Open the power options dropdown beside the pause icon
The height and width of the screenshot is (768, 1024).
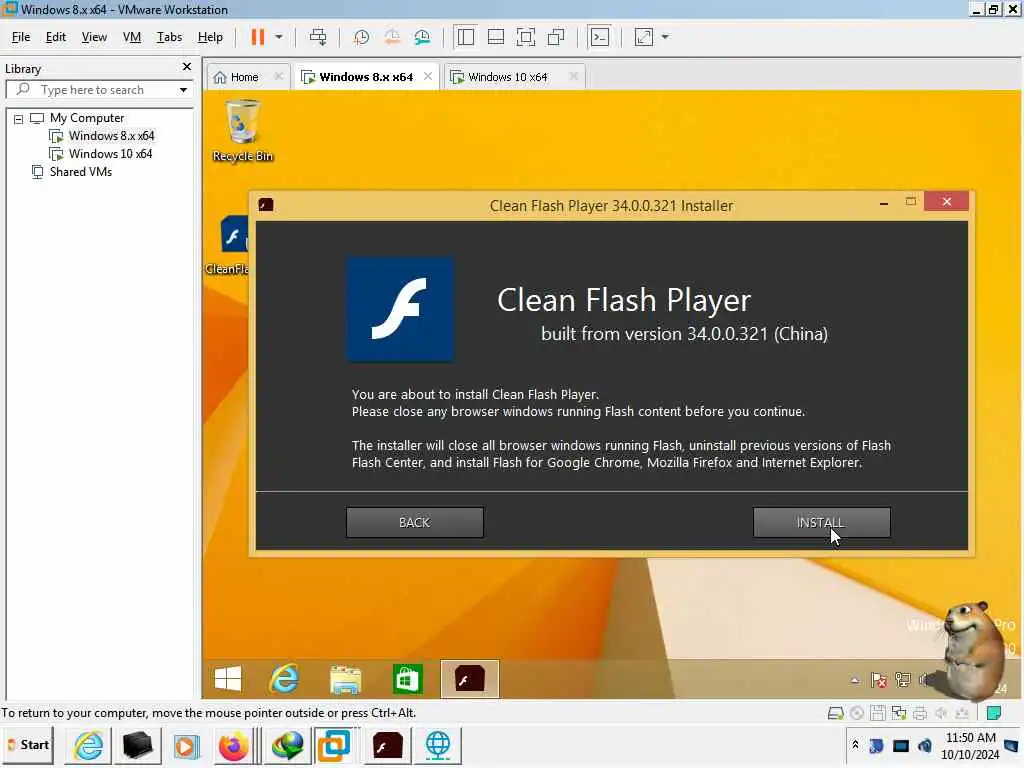(279, 37)
